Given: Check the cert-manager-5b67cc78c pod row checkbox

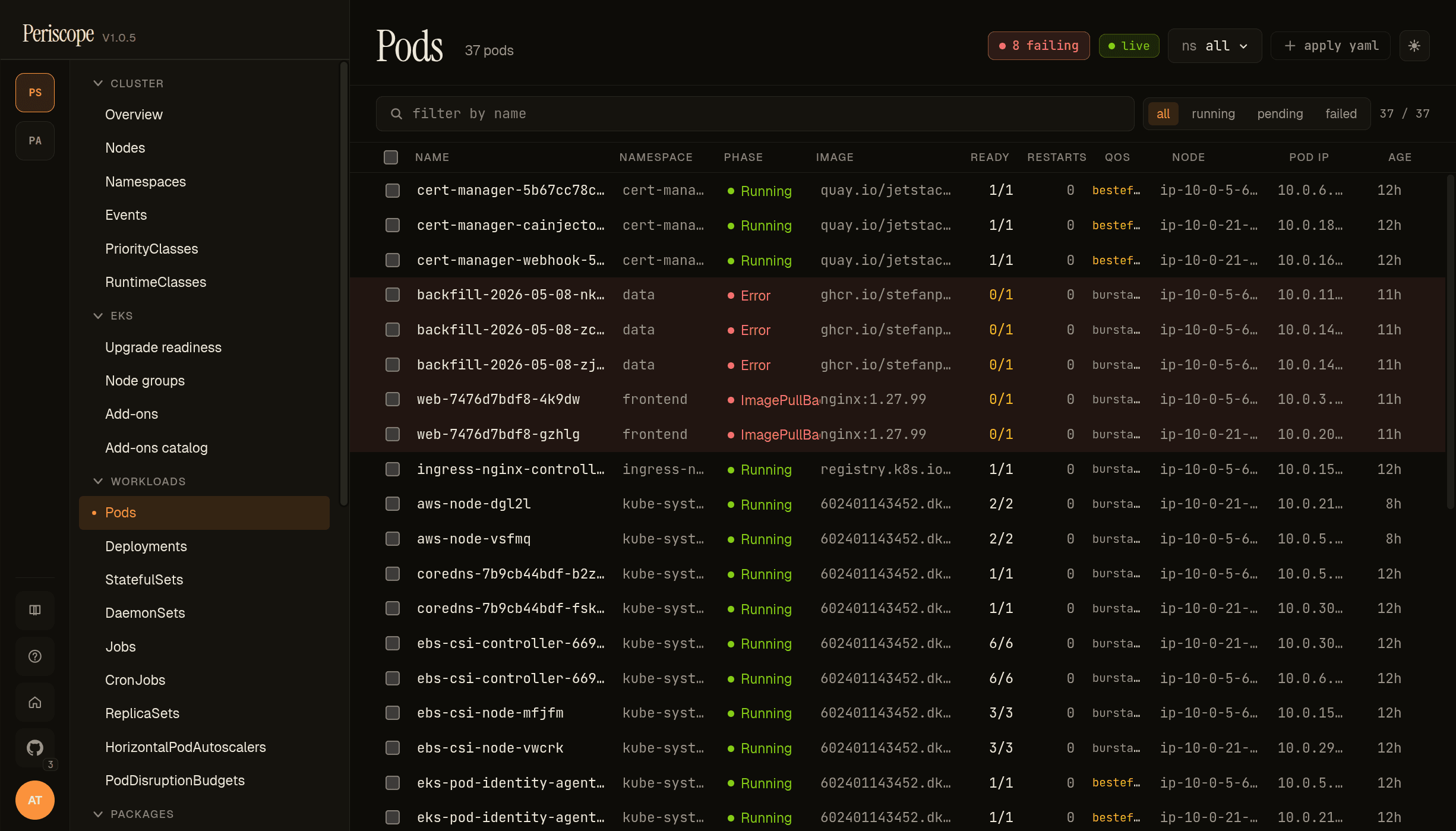Looking at the screenshot, I should pos(393,191).
